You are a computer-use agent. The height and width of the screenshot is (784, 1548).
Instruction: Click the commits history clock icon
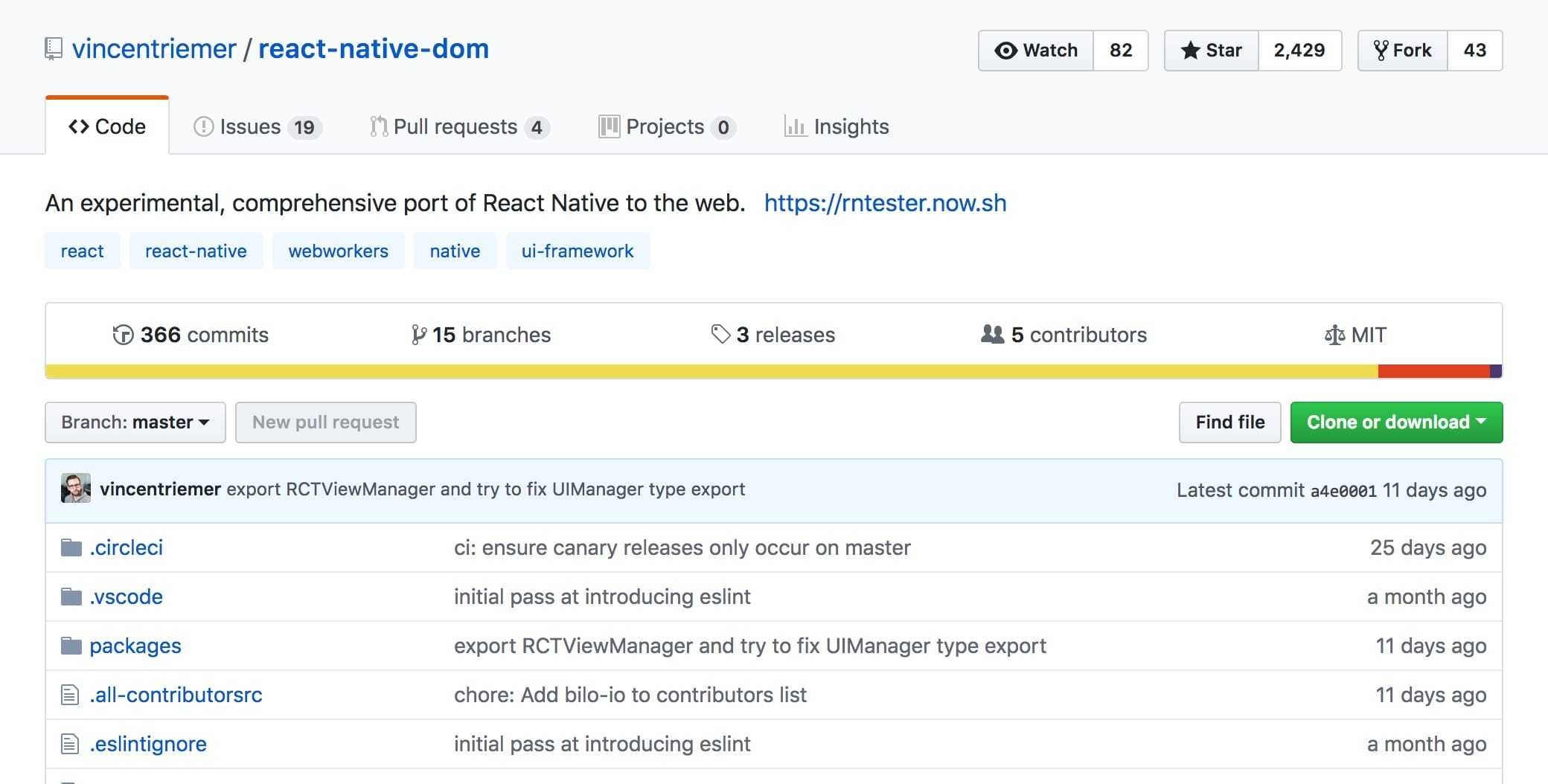click(123, 335)
